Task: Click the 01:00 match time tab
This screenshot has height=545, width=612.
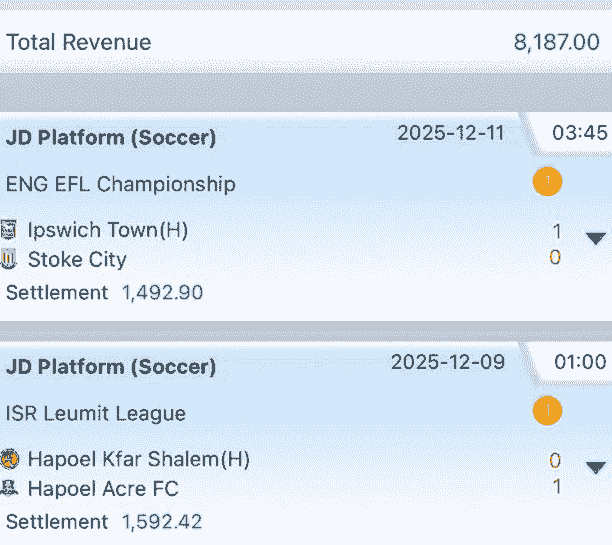Action: click(579, 362)
